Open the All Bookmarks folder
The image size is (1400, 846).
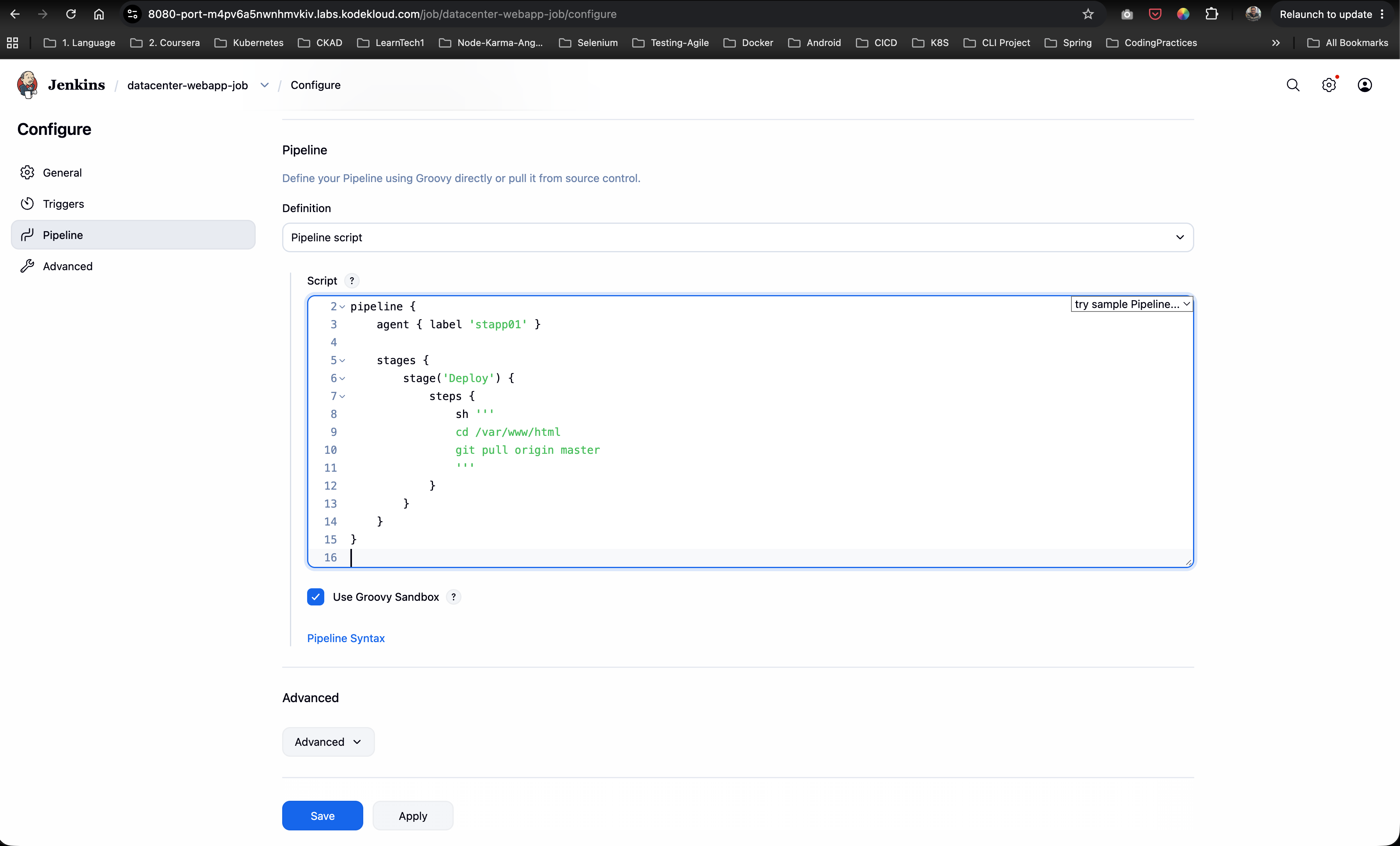point(1347,42)
